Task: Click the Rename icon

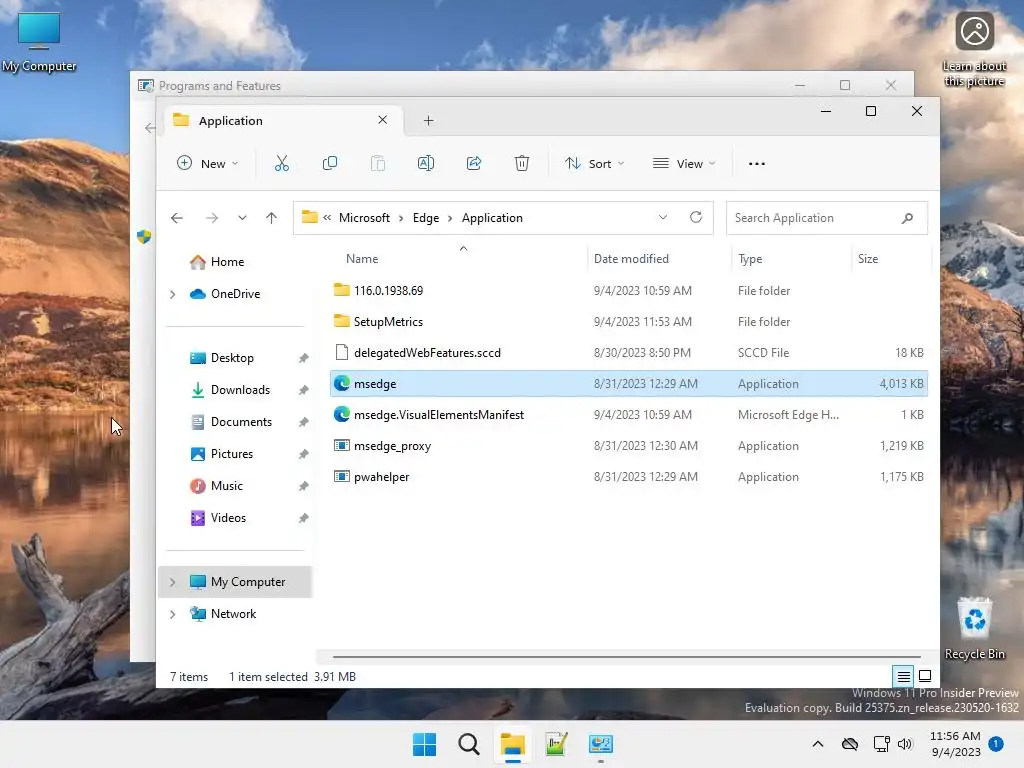Action: (x=426, y=163)
